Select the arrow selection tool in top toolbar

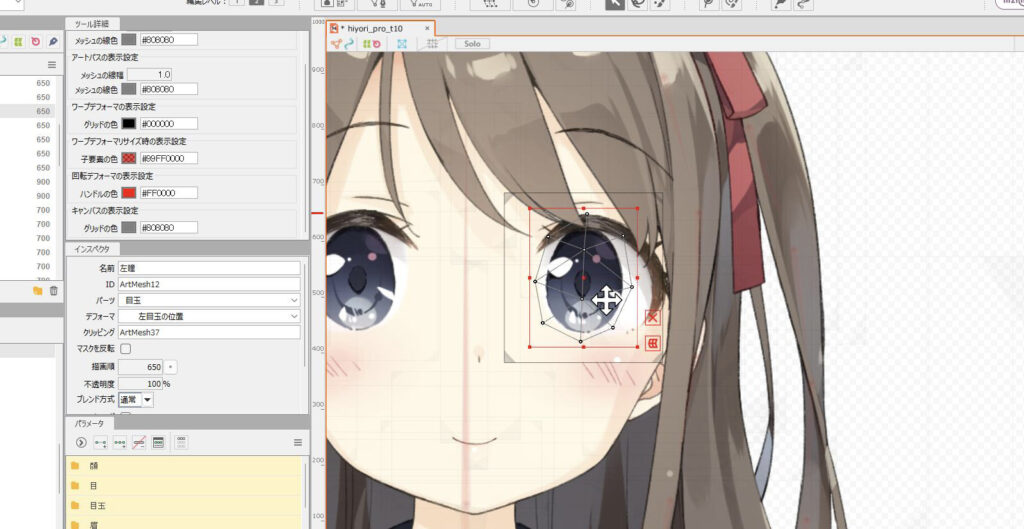point(615,4)
